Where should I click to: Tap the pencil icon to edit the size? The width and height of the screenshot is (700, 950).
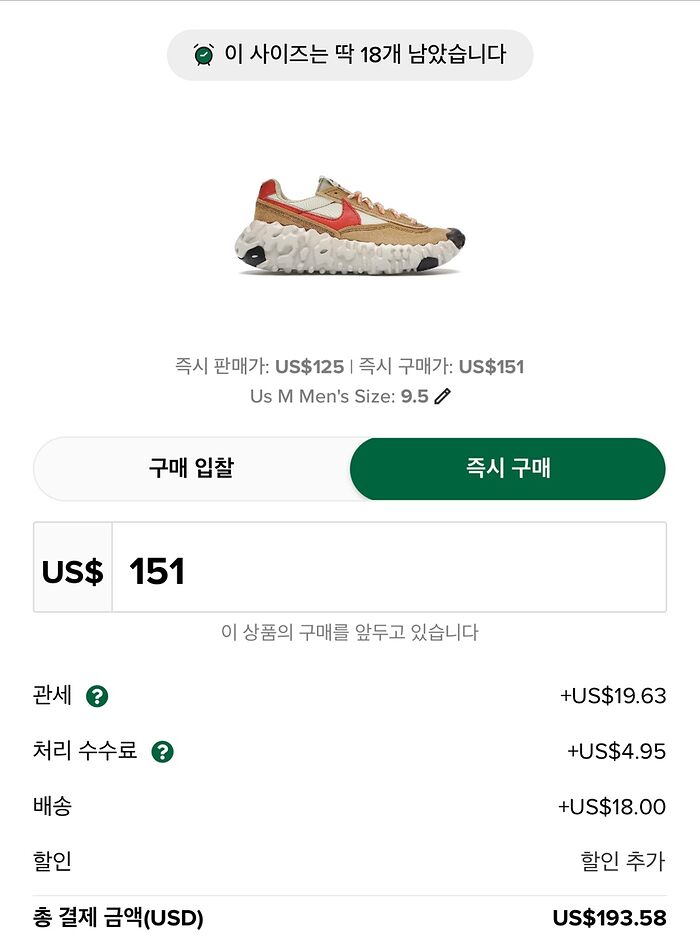coord(443,396)
